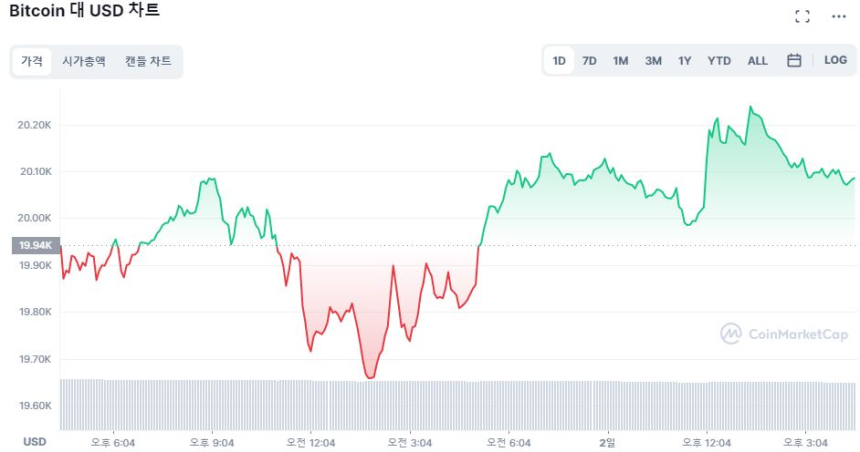Select the 7D time range
This screenshot has height=452, width=860.
click(x=589, y=61)
